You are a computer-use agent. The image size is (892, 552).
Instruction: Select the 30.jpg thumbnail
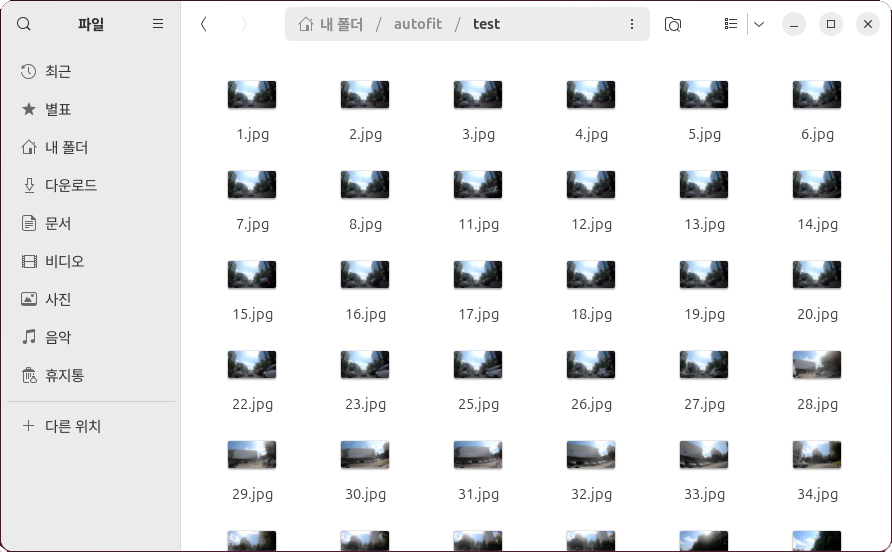[x=365, y=454]
